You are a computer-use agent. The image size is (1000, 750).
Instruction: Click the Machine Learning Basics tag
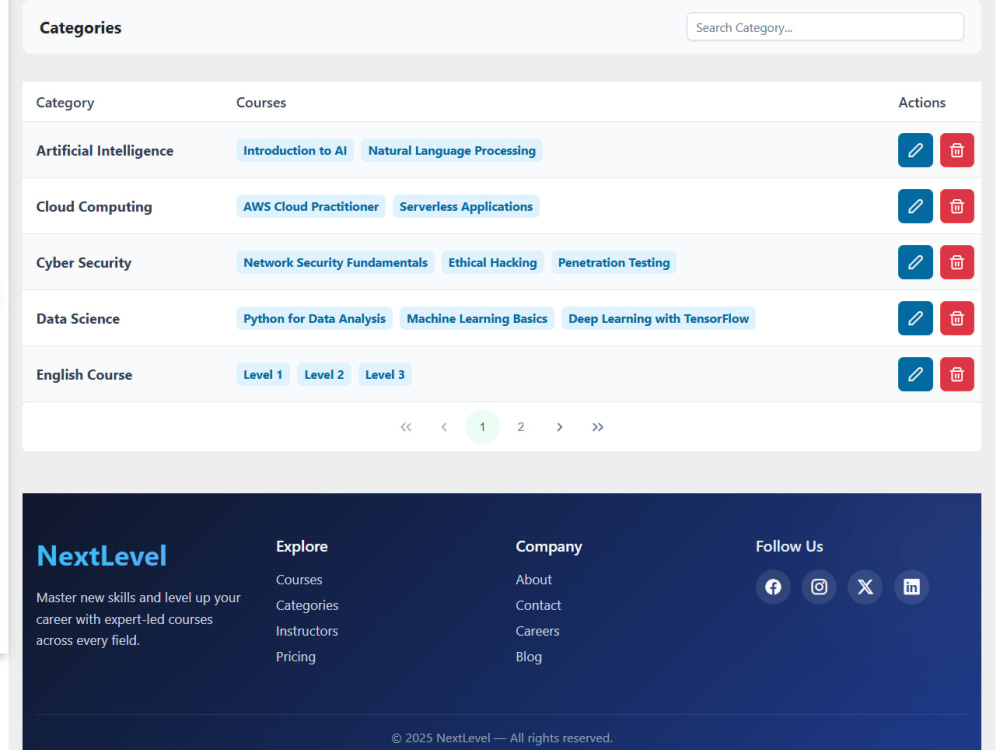coord(476,319)
